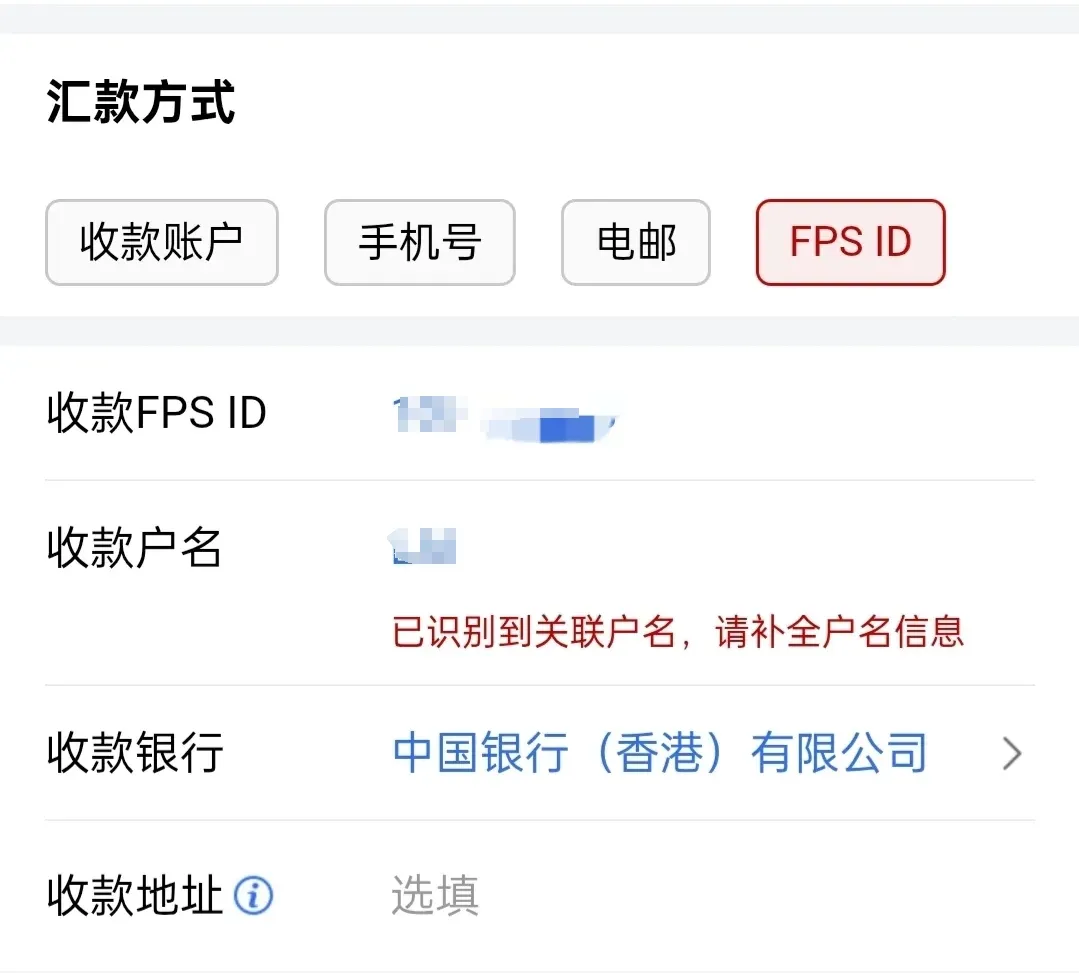The height and width of the screenshot is (973, 1079).
Task: Tap the gray strip above 汇款方式
Action: click(540, 19)
